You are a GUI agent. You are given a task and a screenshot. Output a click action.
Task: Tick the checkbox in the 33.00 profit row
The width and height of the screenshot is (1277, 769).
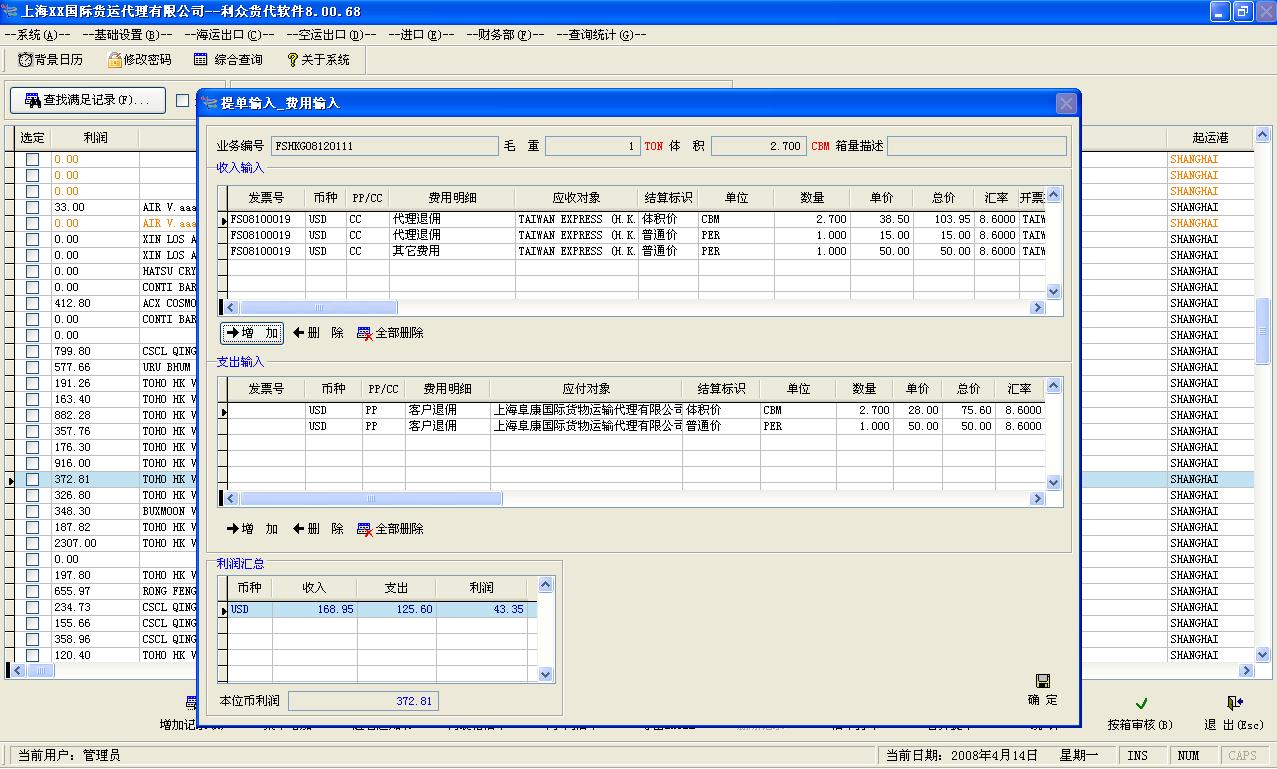point(33,207)
